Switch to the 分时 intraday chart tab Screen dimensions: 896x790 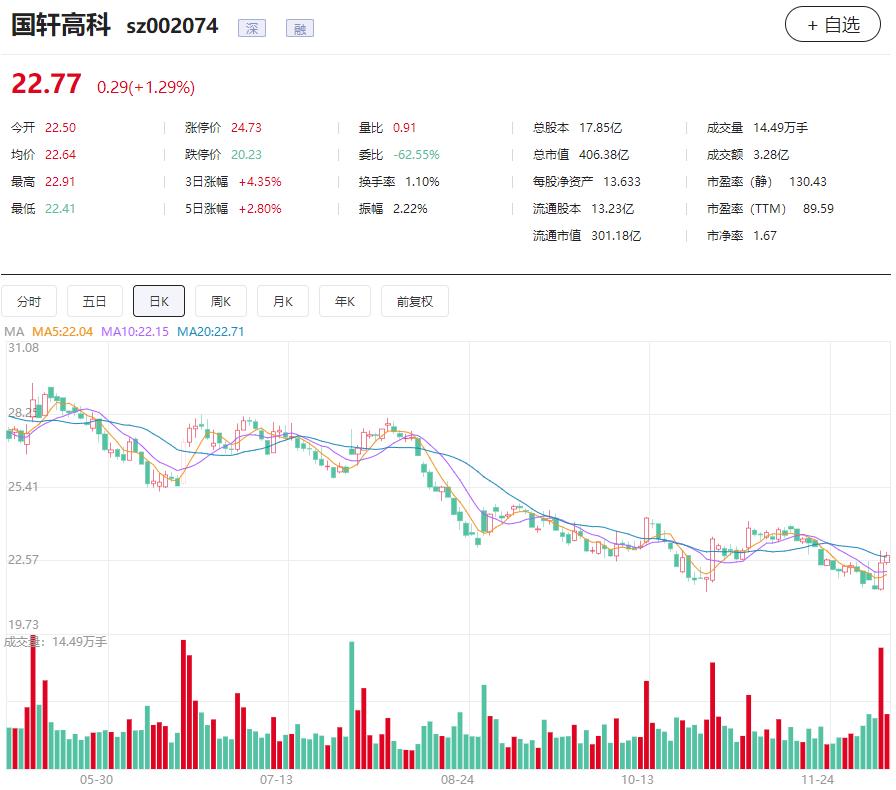(29, 300)
